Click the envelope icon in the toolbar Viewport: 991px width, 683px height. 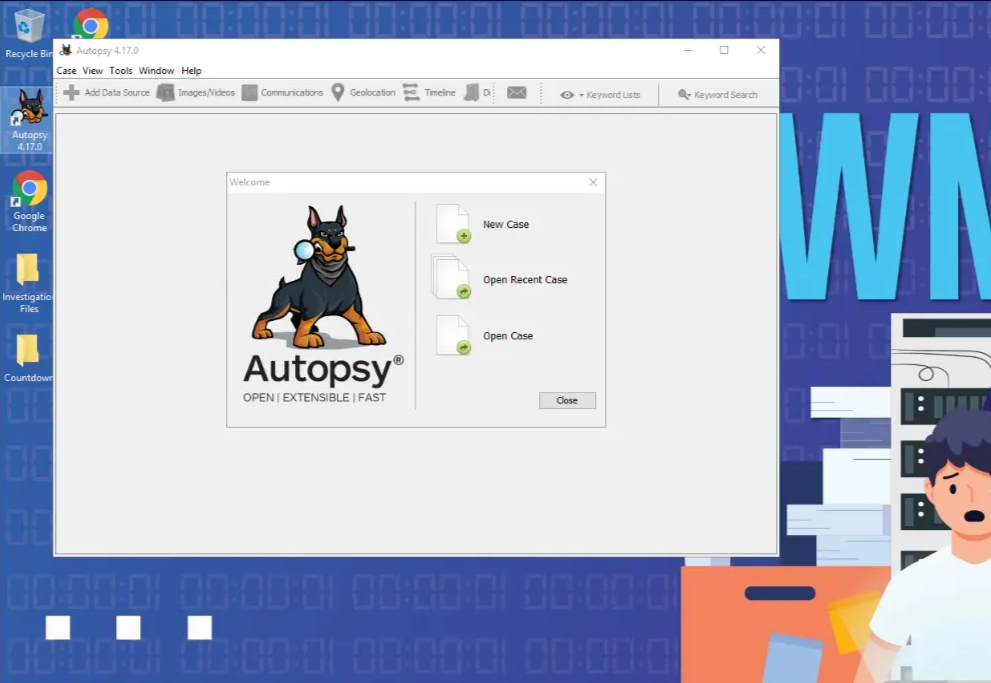tap(516, 93)
